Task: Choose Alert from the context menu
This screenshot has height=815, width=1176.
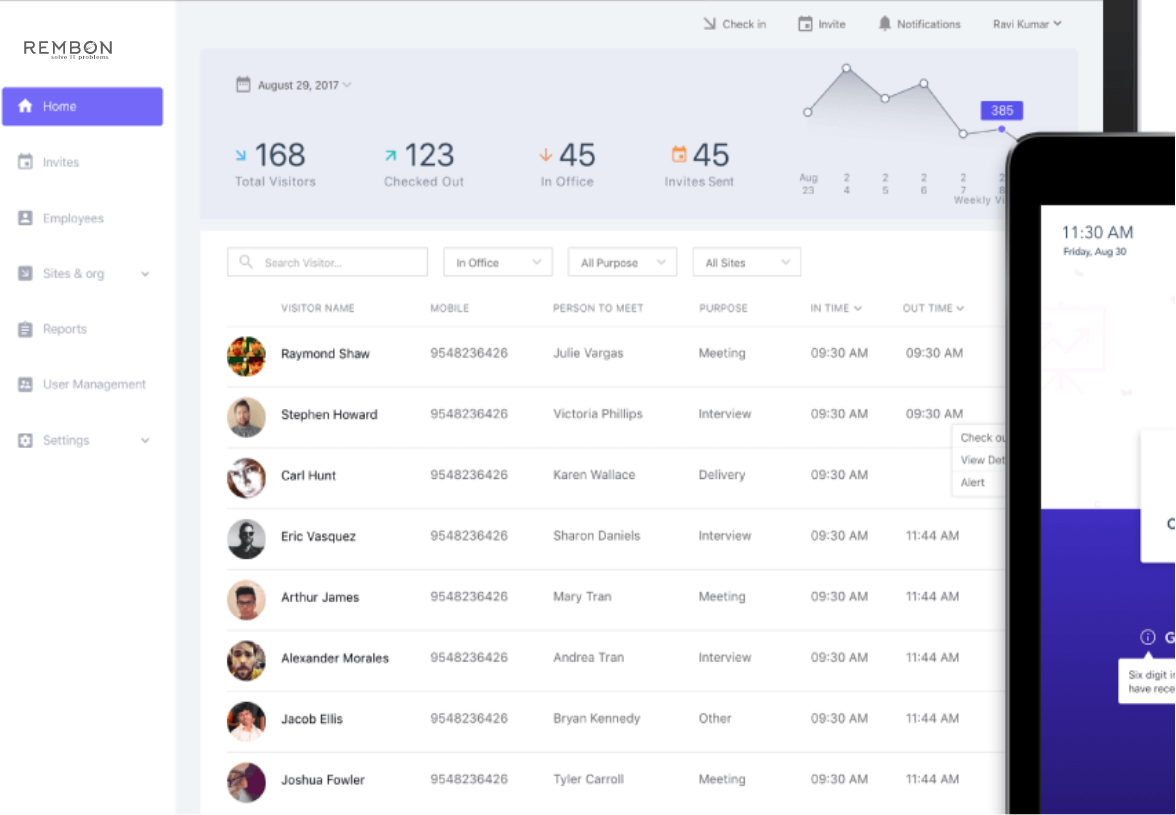Action: [973, 482]
